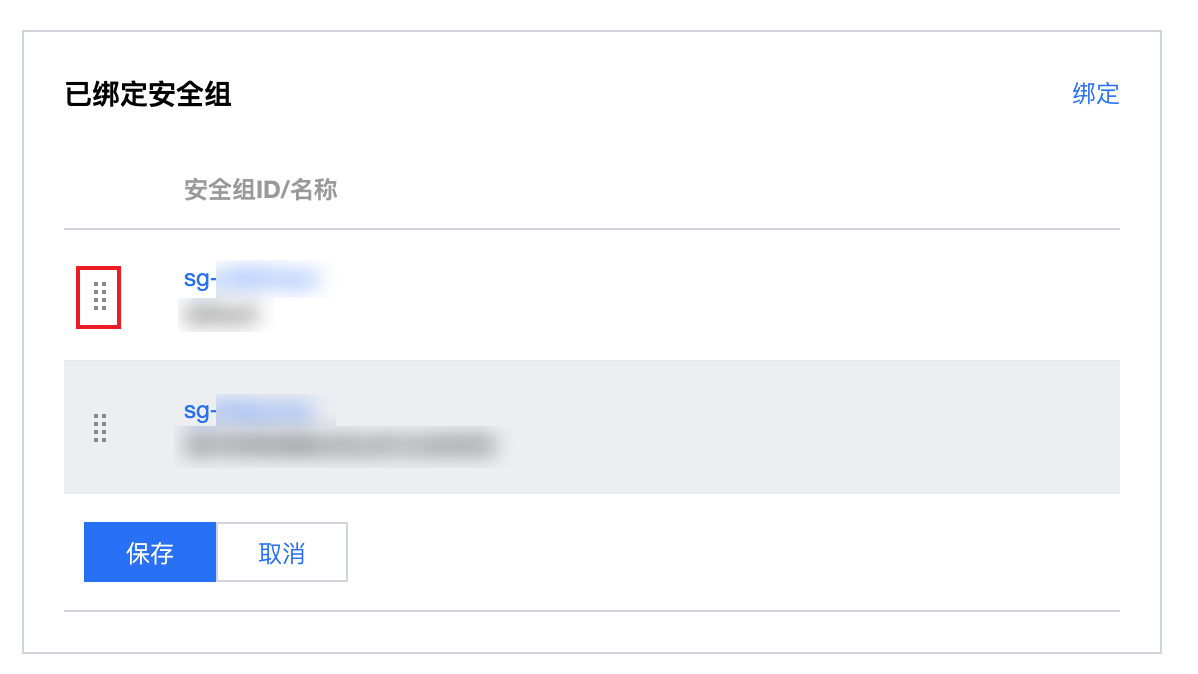Screen dimensions: 1198x674
Task: Select the 安全组ID/名称 column header
Action: (x=261, y=190)
